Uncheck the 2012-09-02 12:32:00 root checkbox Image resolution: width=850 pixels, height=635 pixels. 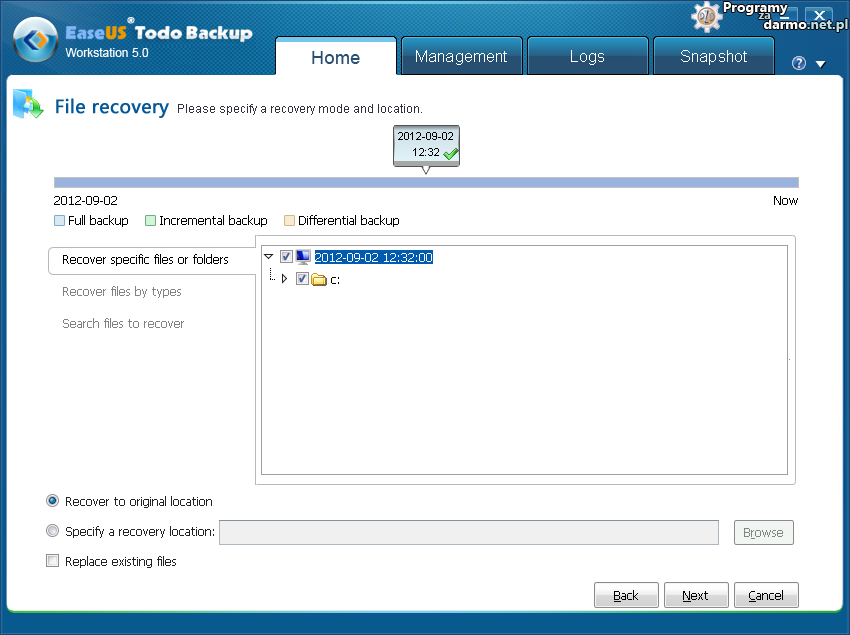tap(286, 257)
